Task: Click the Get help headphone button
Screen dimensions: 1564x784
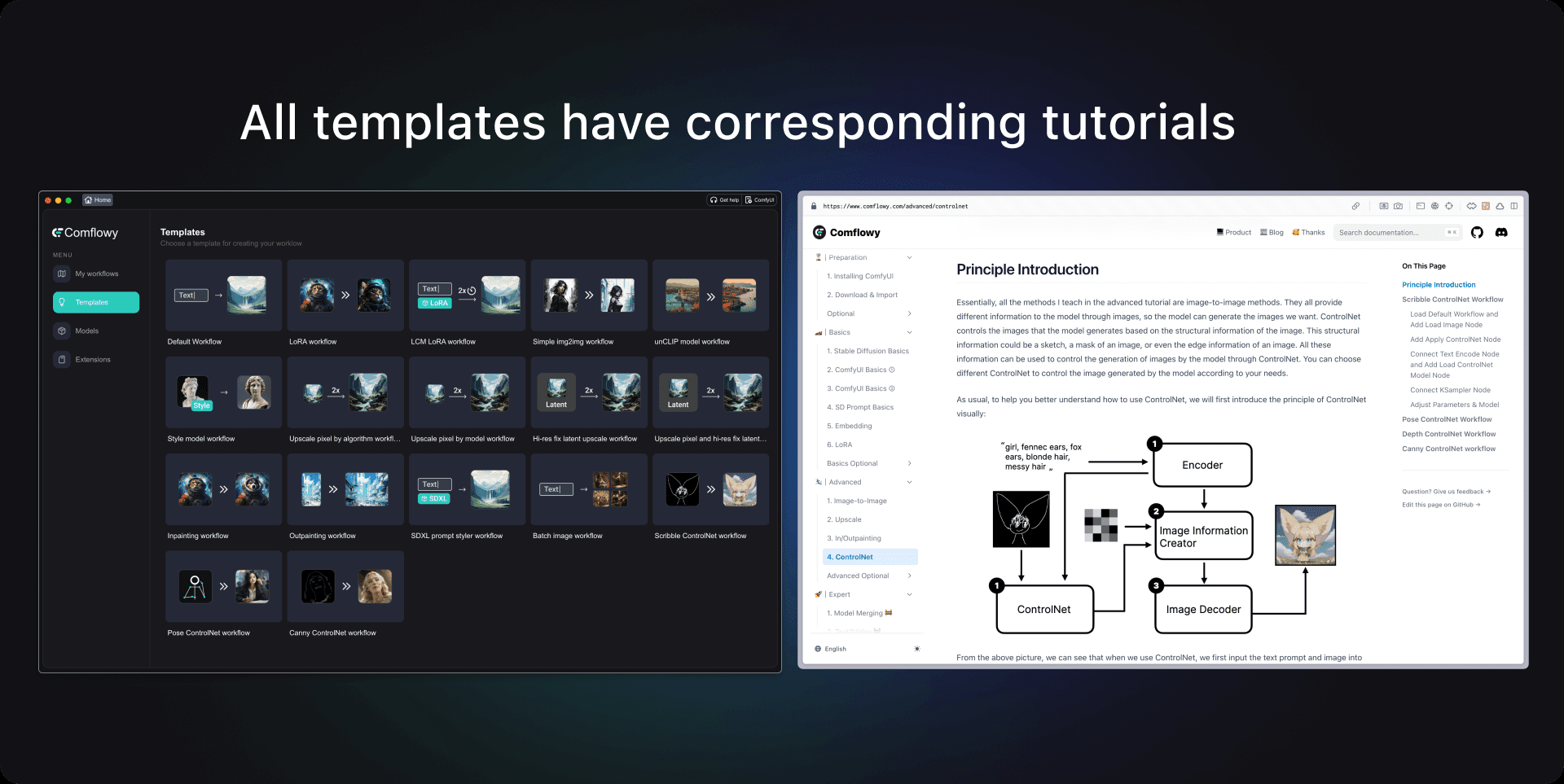Action: [724, 199]
